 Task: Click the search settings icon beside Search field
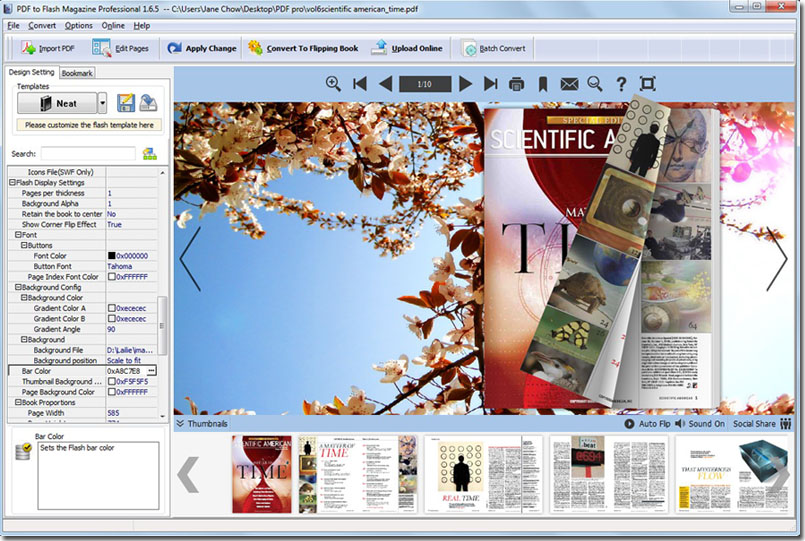coord(149,153)
